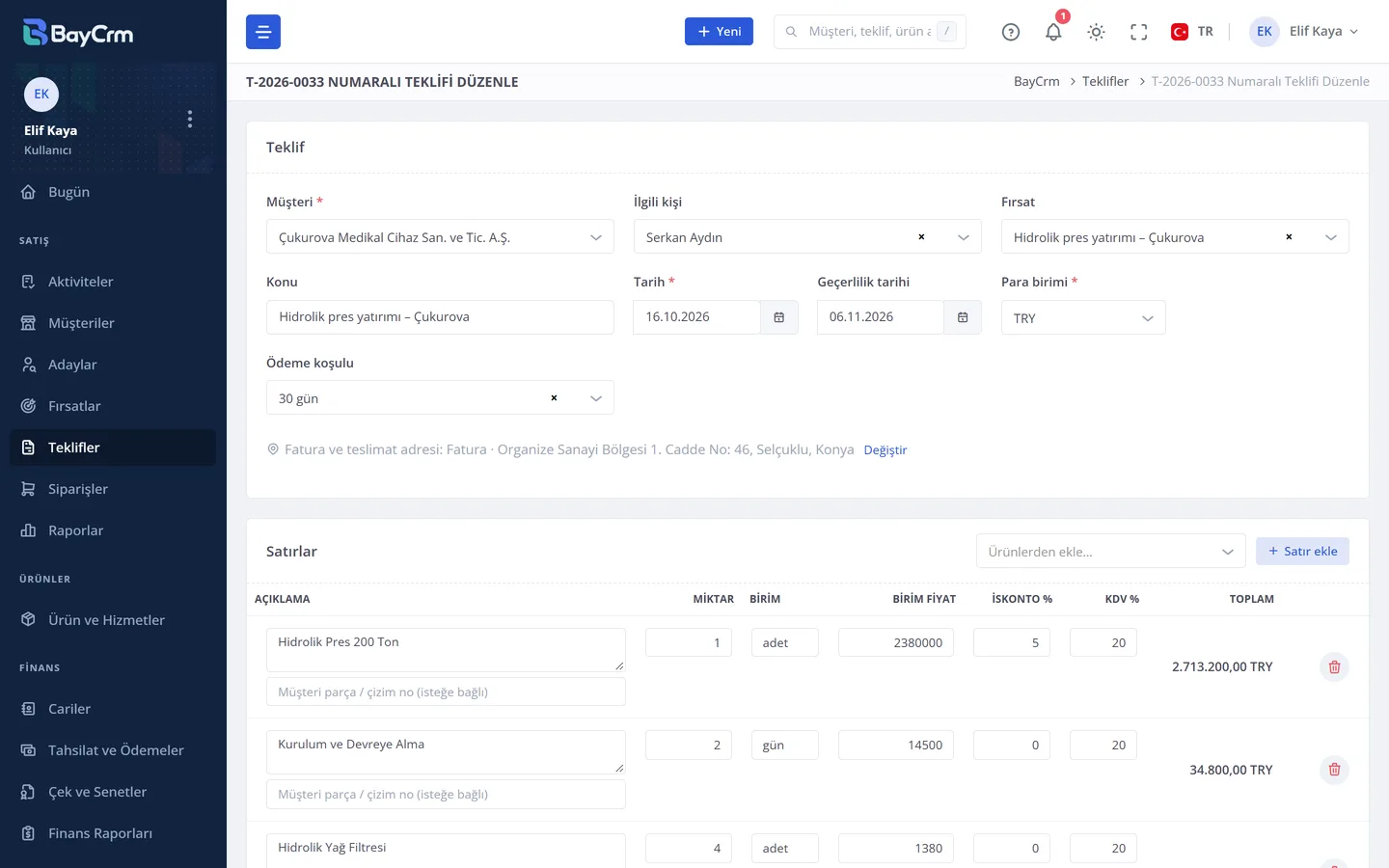Open calendar picker for Geçerlilik tarihi
The image size is (1389, 868).
click(x=963, y=317)
